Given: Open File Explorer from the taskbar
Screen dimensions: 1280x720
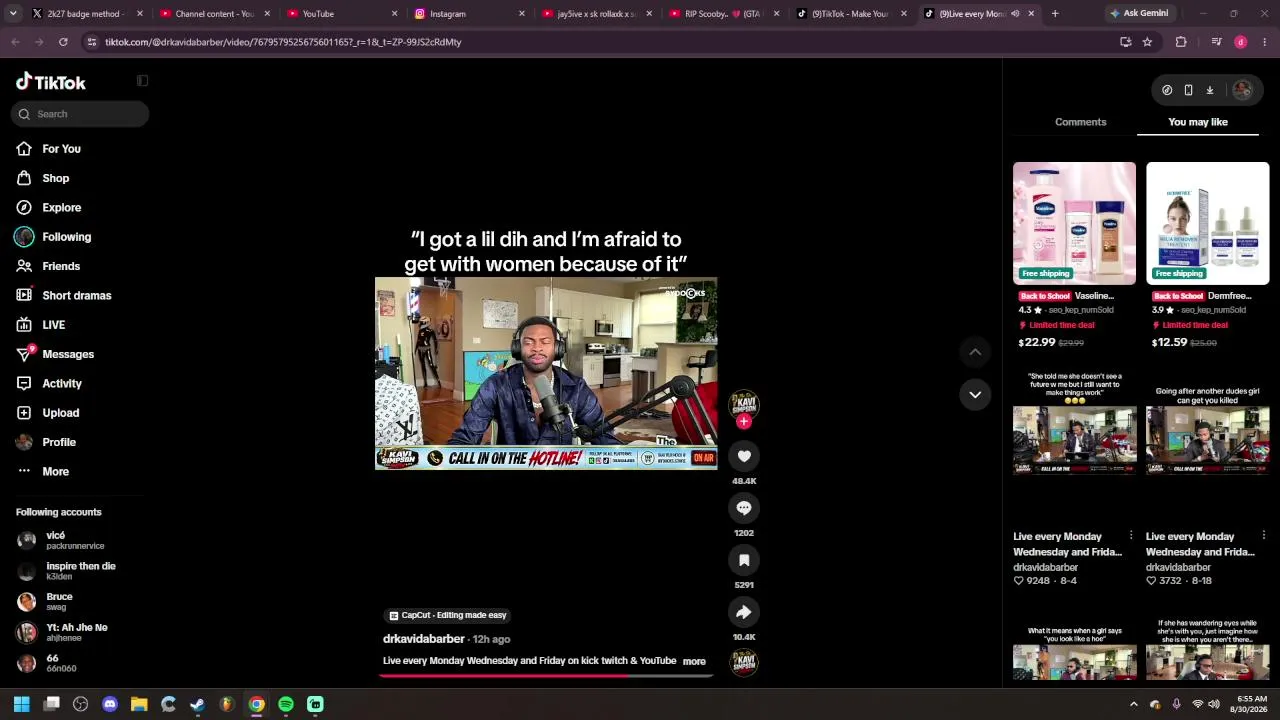Looking at the screenshot, I should point(139,704).
